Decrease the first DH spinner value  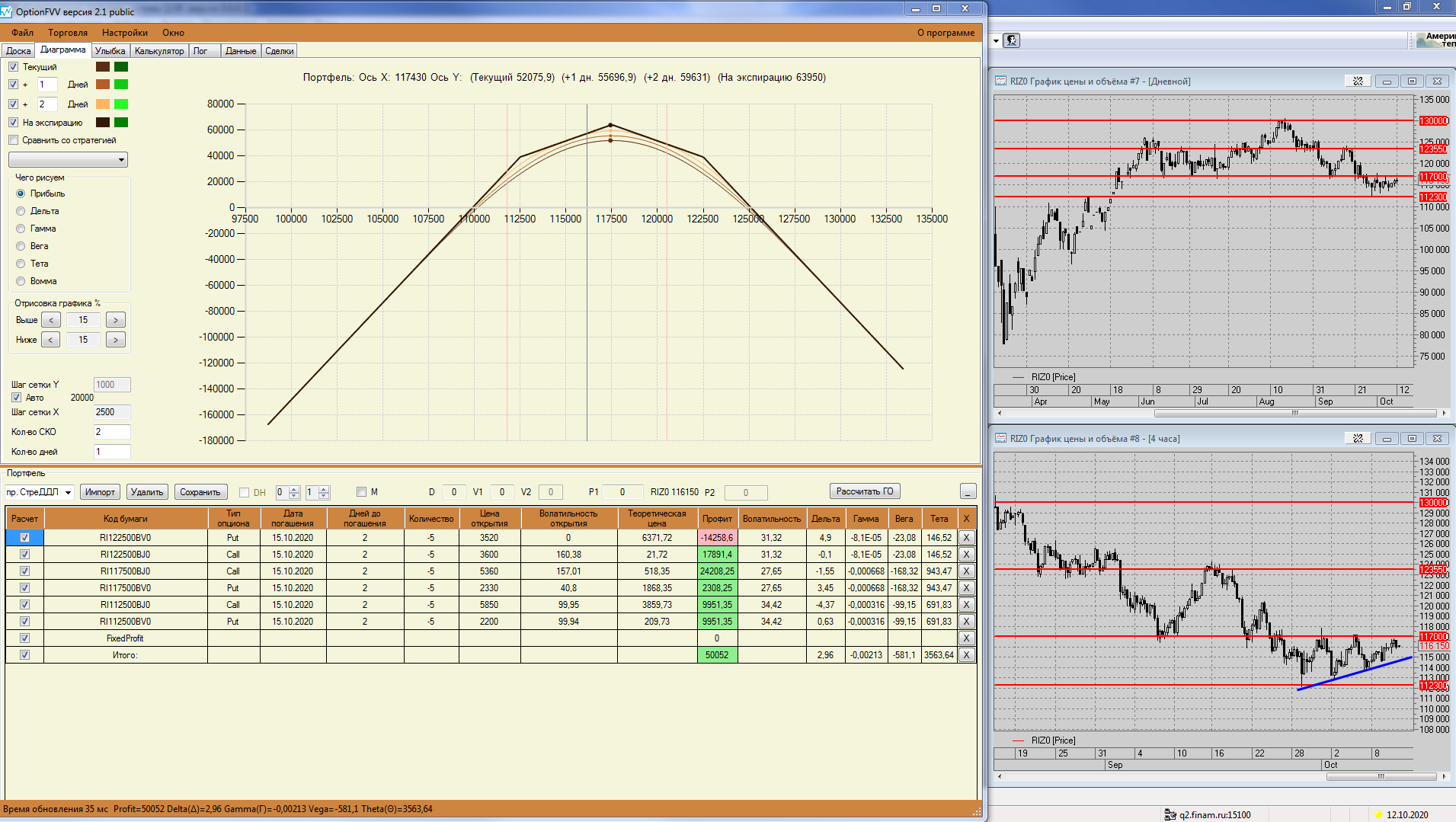pyautogui.click(x=294, y=496)
